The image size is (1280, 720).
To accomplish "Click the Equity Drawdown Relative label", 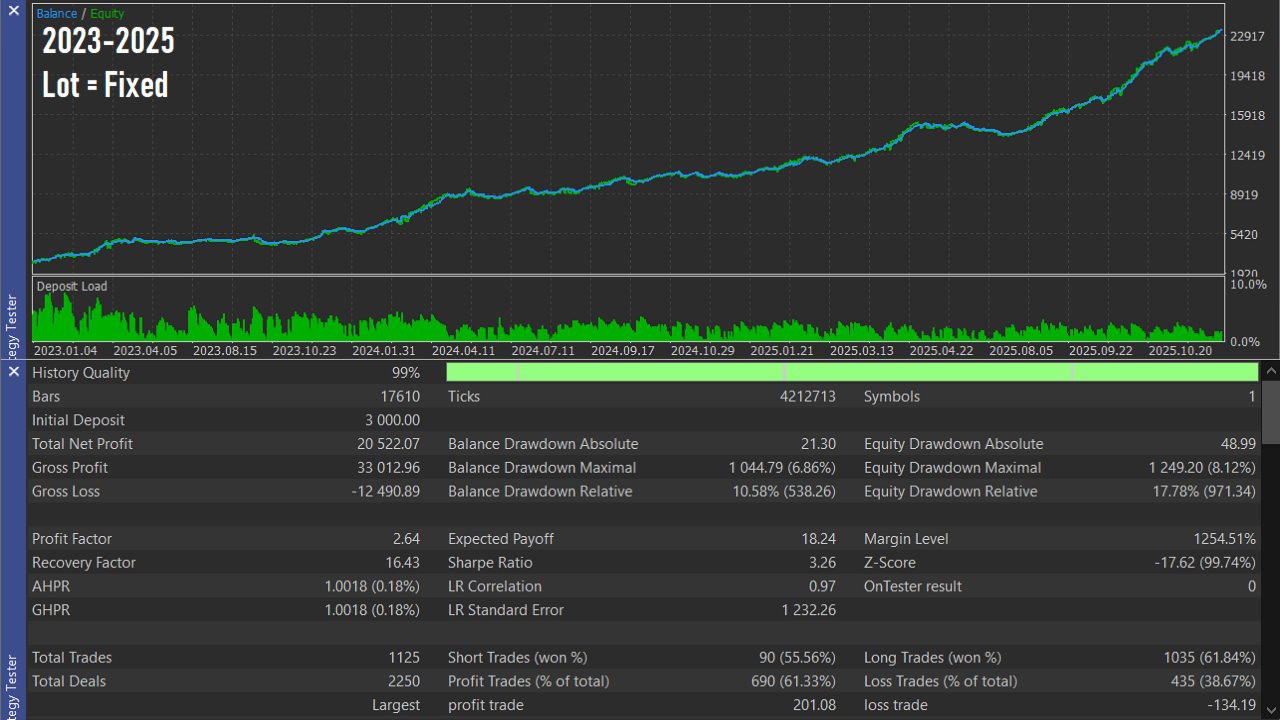I will pos(950,492).
